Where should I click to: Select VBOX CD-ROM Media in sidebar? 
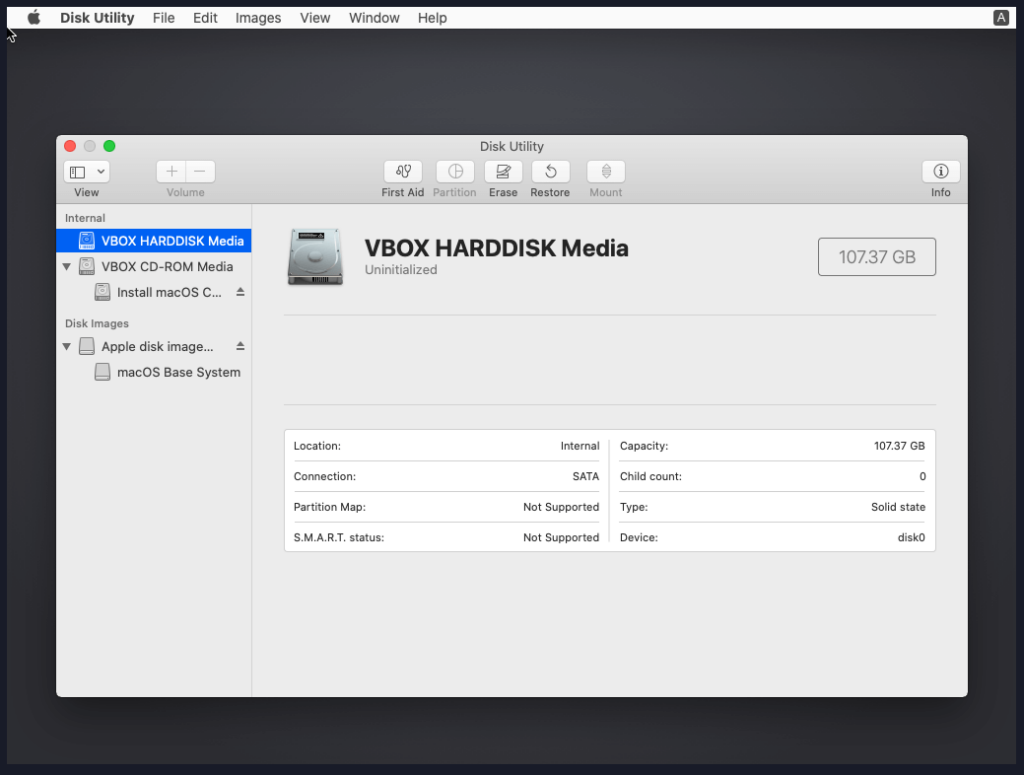[x=154, y=266]
